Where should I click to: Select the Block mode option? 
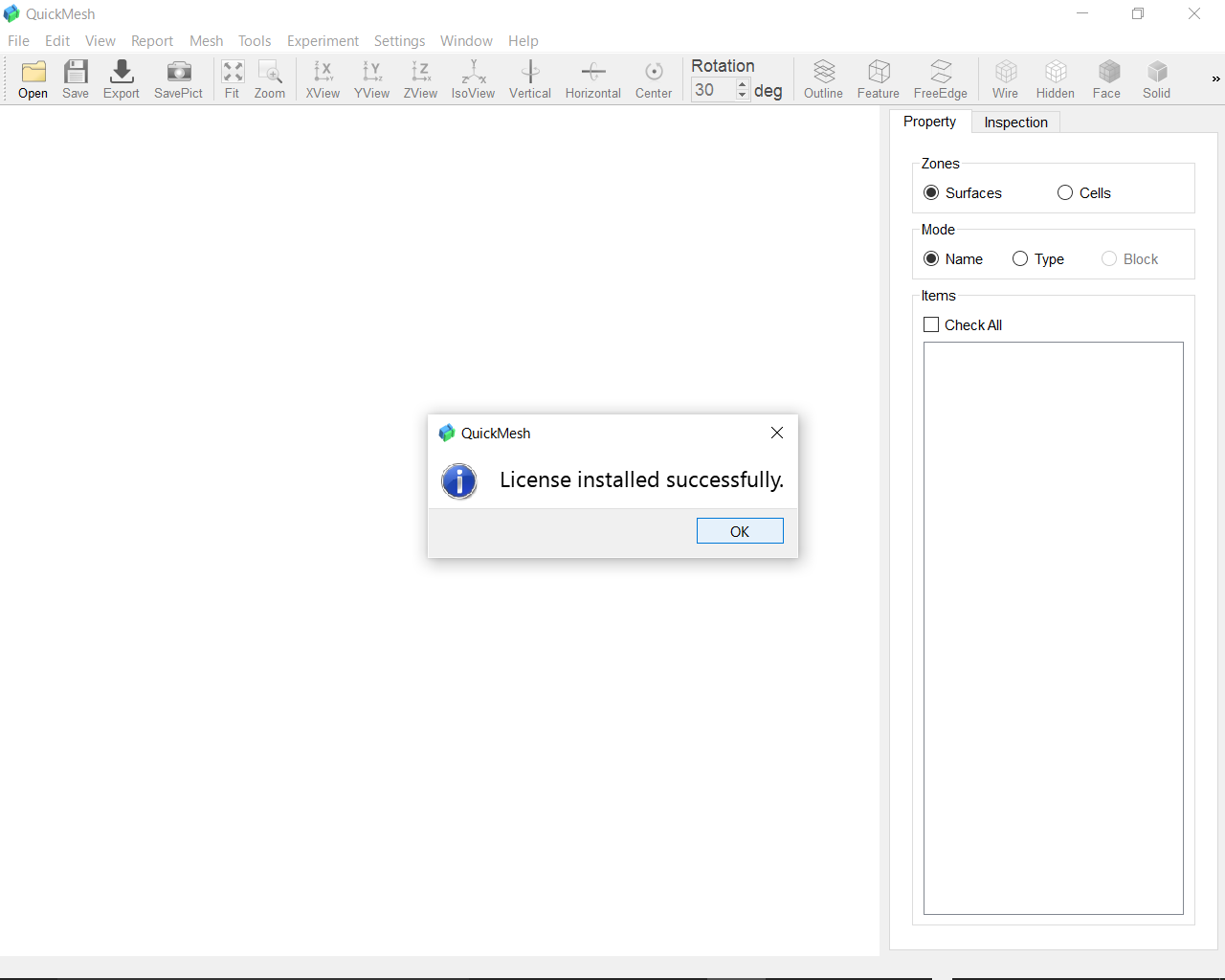click(x=1130, y=258)
